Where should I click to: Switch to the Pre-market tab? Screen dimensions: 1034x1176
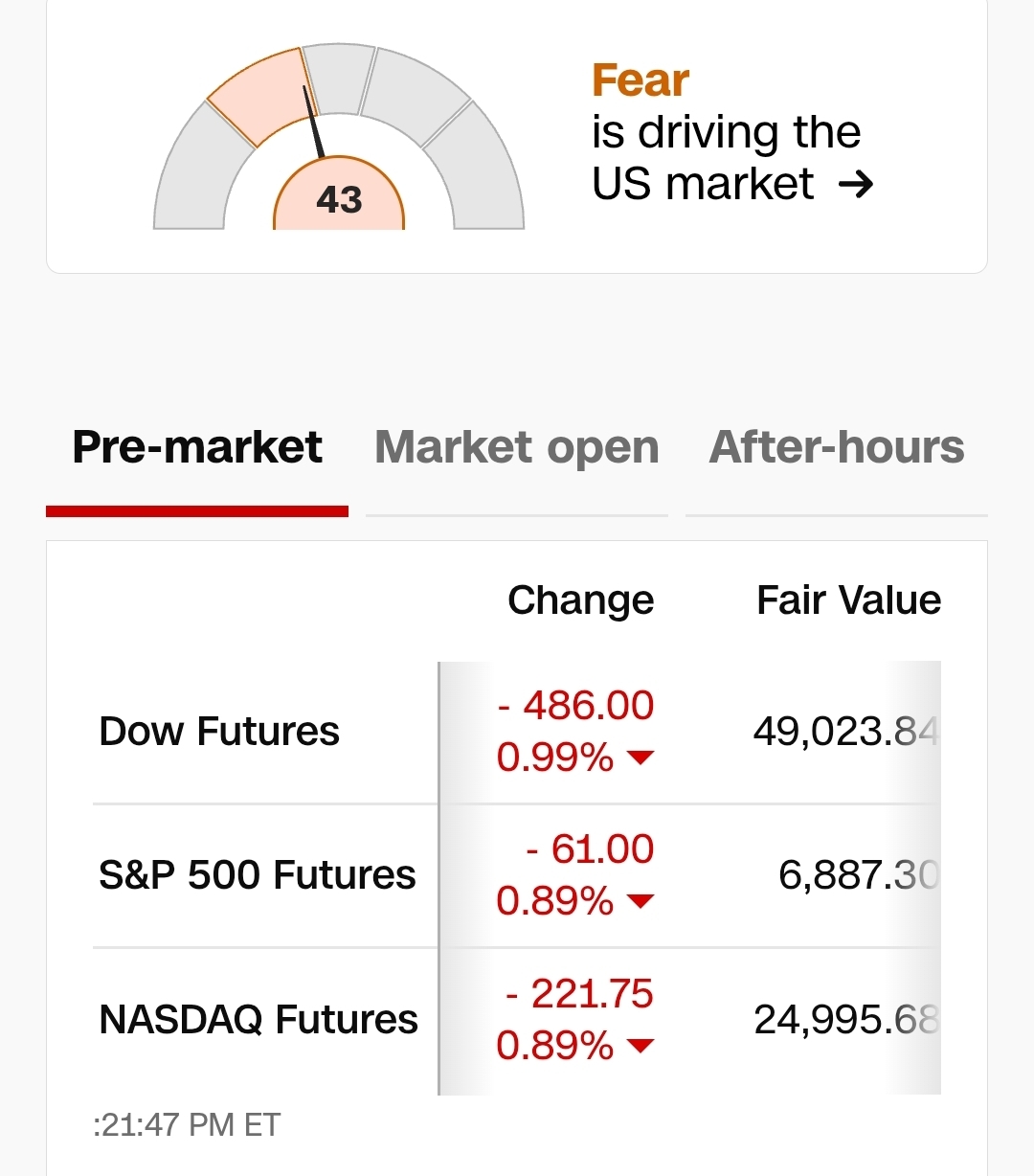197,447
